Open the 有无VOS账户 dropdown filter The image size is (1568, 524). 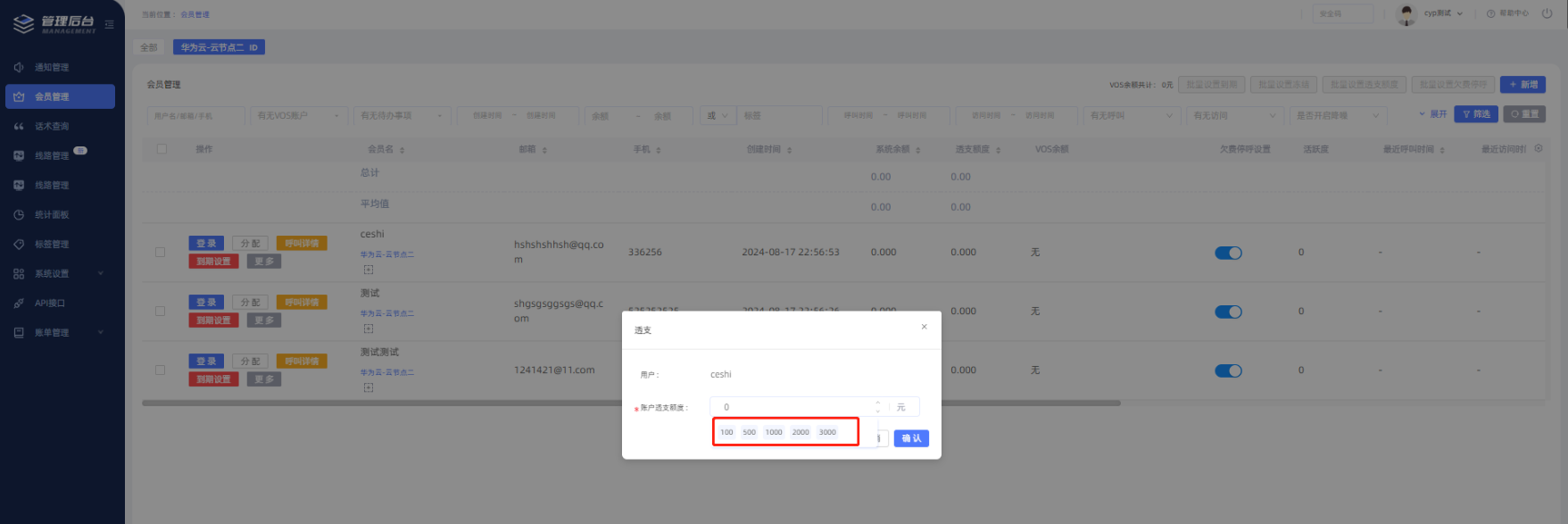click(x=299, y=115)
